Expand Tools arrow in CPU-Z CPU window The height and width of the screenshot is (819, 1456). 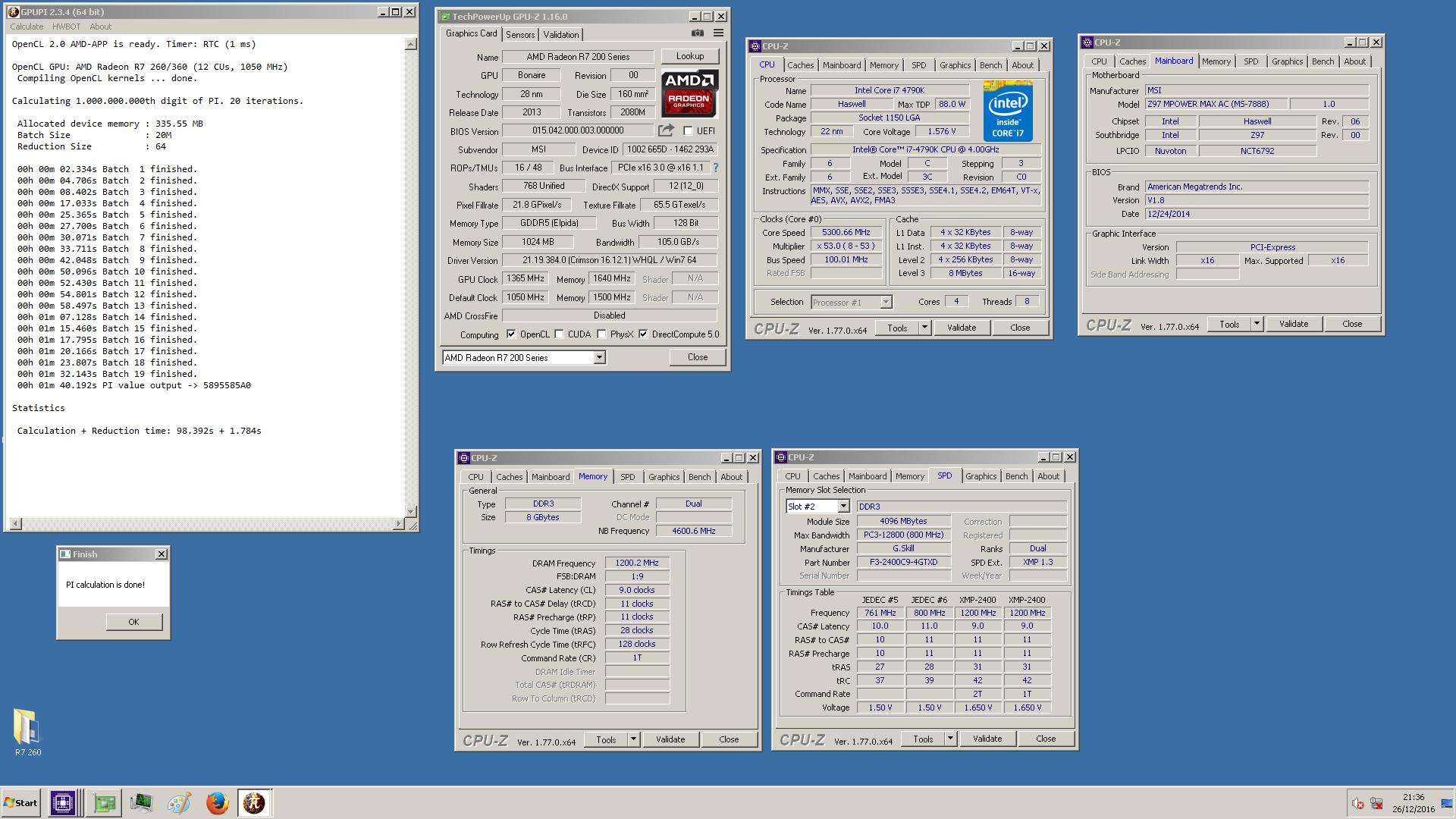coord(924,328)
